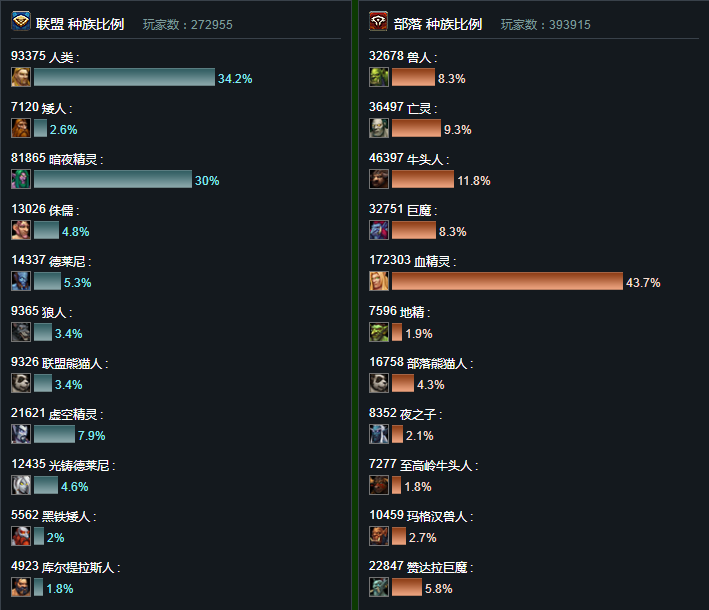Click the Orc (兽人) race portrait
The image size is (709, 610).
378,77
